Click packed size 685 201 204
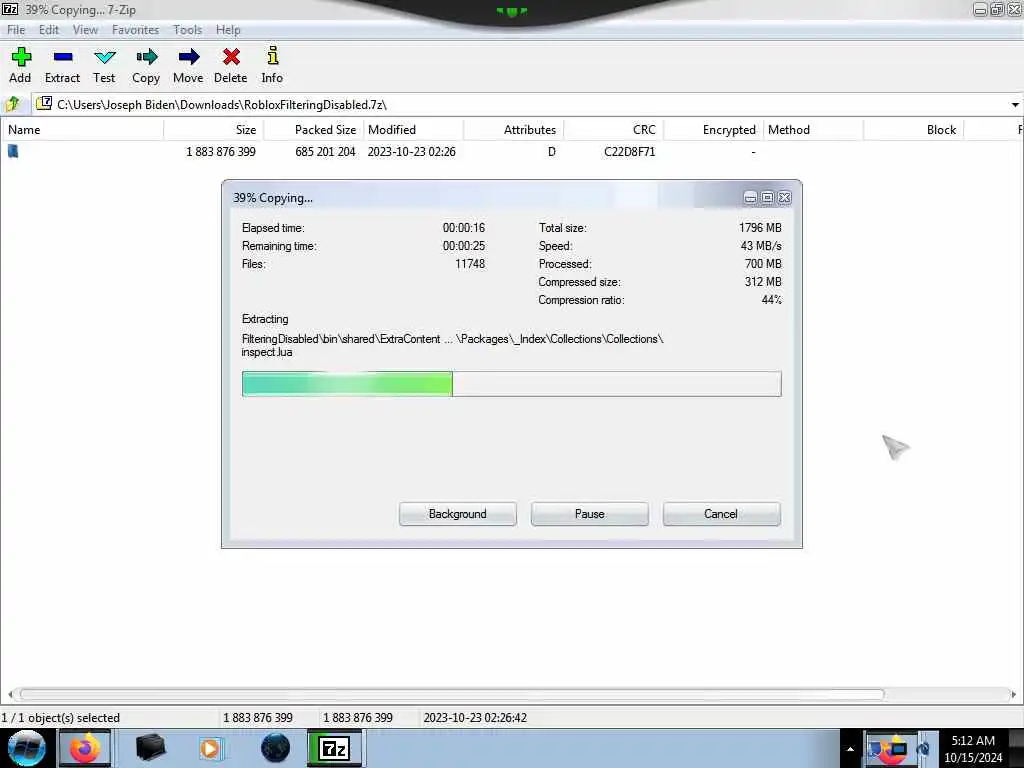The height and width of the screenshot is (768, 1024). point(325,152)
